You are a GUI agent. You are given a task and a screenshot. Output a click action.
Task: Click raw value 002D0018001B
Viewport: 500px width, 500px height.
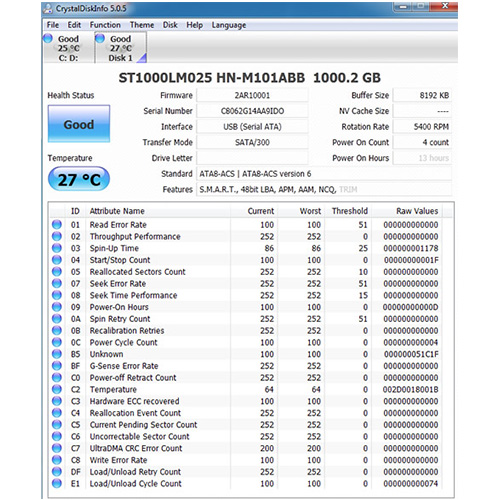pos(410,389)
